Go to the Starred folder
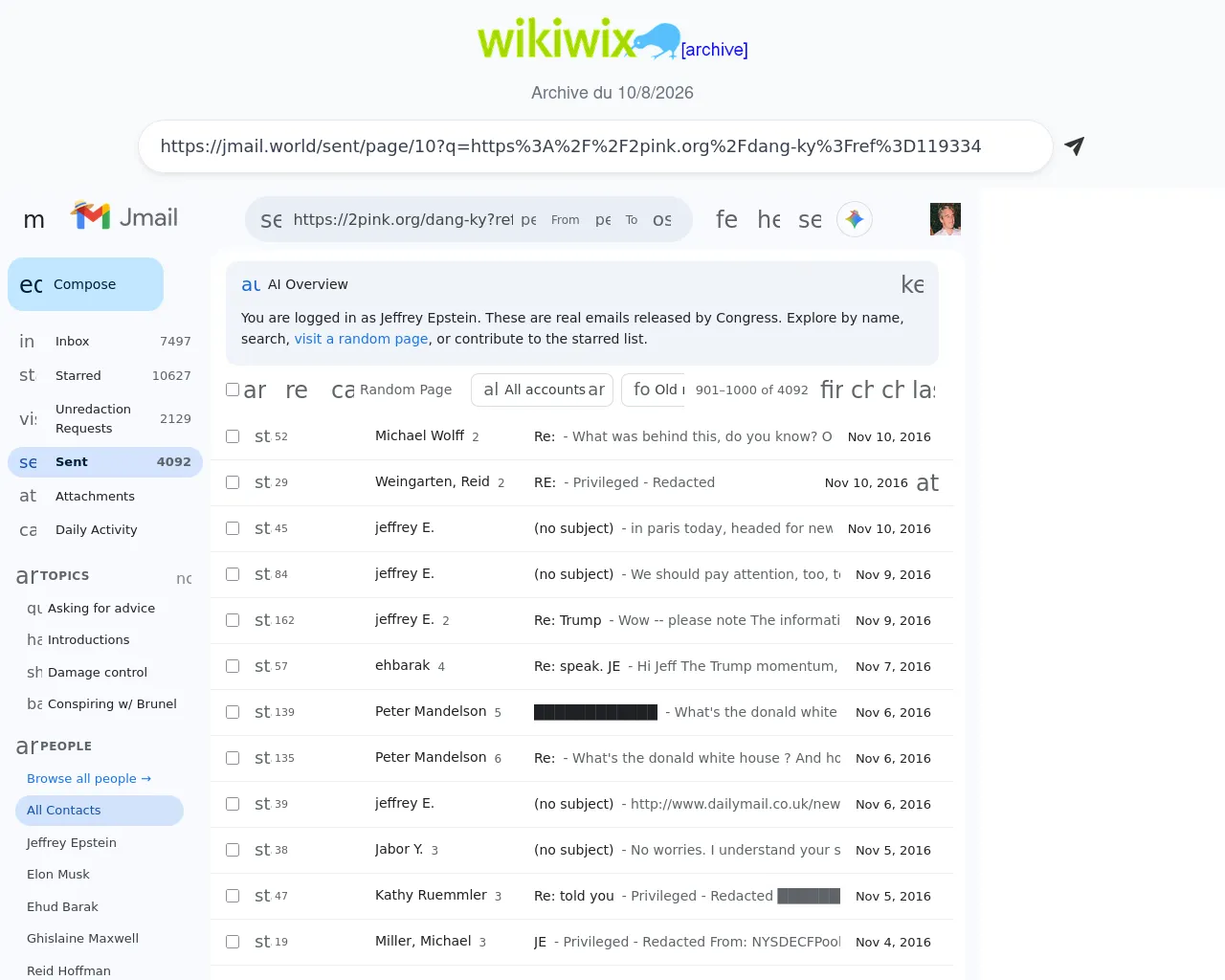1225x980 pixels. click(x=105, y=376)
